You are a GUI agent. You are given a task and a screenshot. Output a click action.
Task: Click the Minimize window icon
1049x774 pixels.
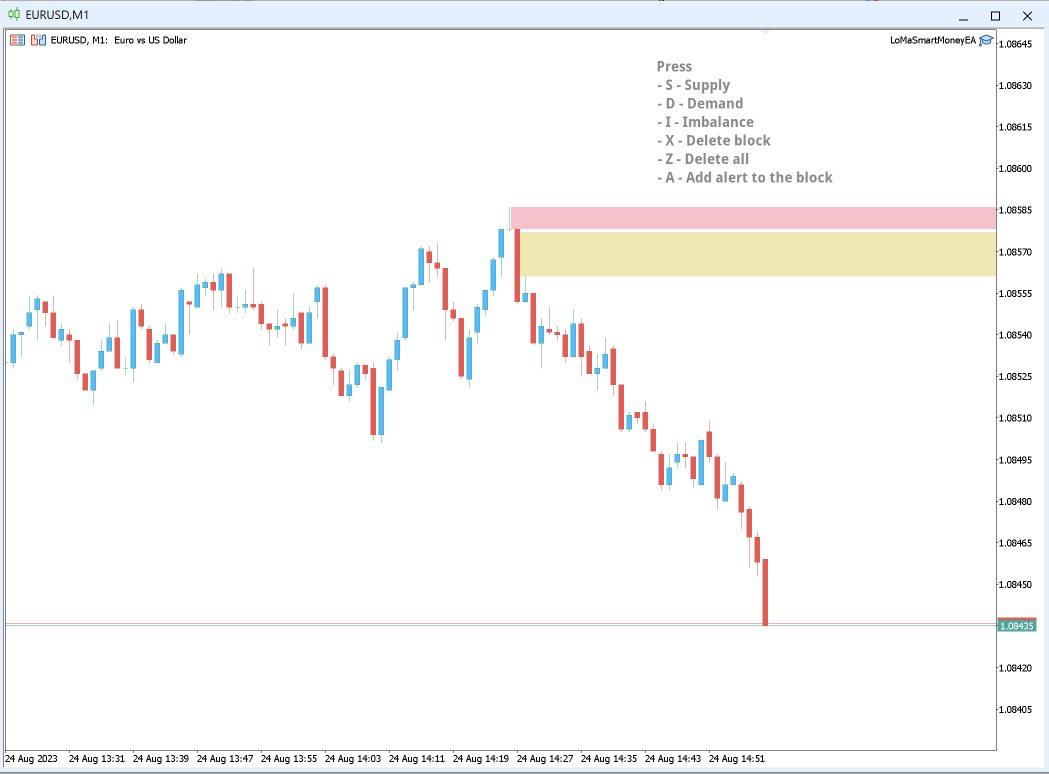[962, 16]
